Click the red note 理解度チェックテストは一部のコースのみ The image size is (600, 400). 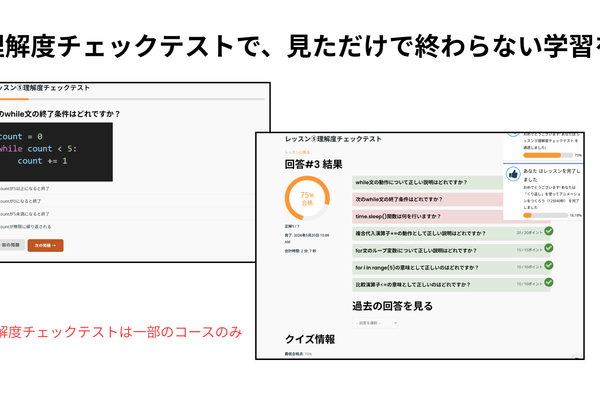(121, 332)
